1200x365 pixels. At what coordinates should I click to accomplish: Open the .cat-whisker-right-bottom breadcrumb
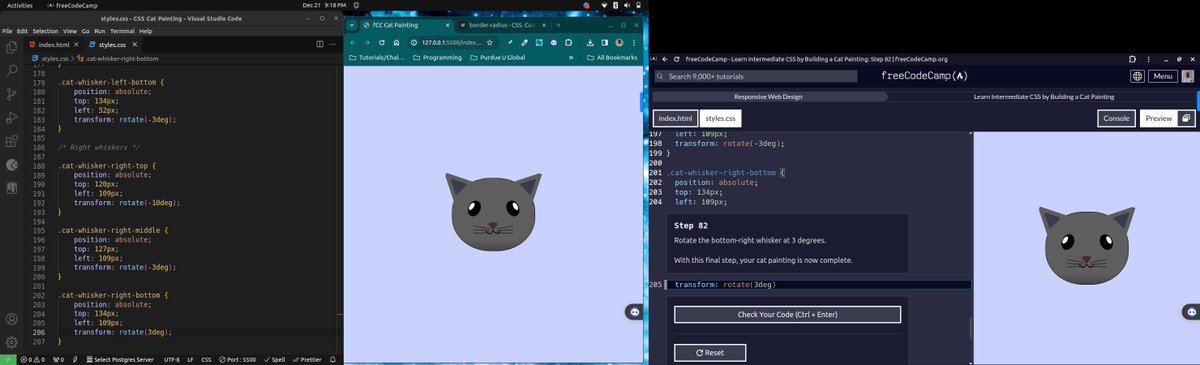(x=117, y=59)
